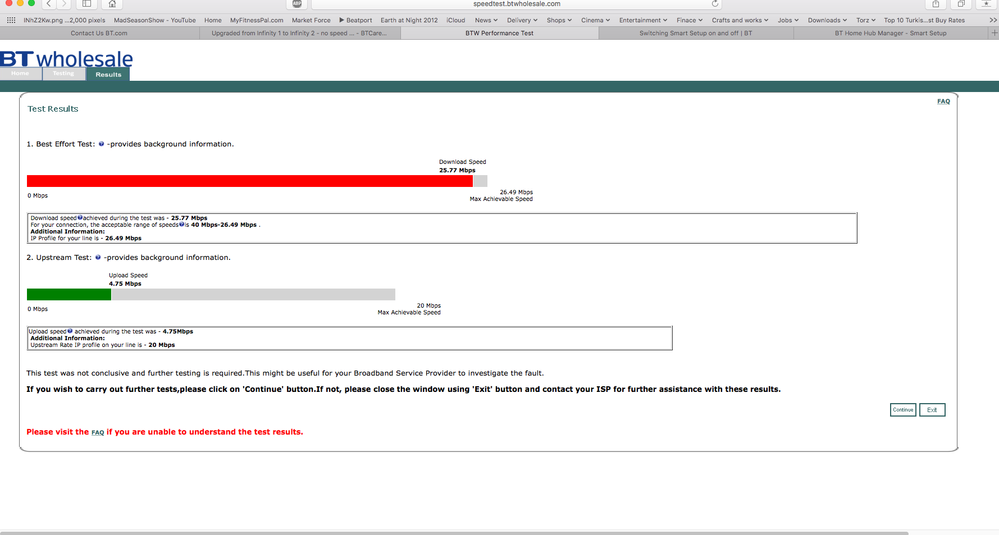Switch to Upgraded from Infinity 1 tab

tap(299, 33)
